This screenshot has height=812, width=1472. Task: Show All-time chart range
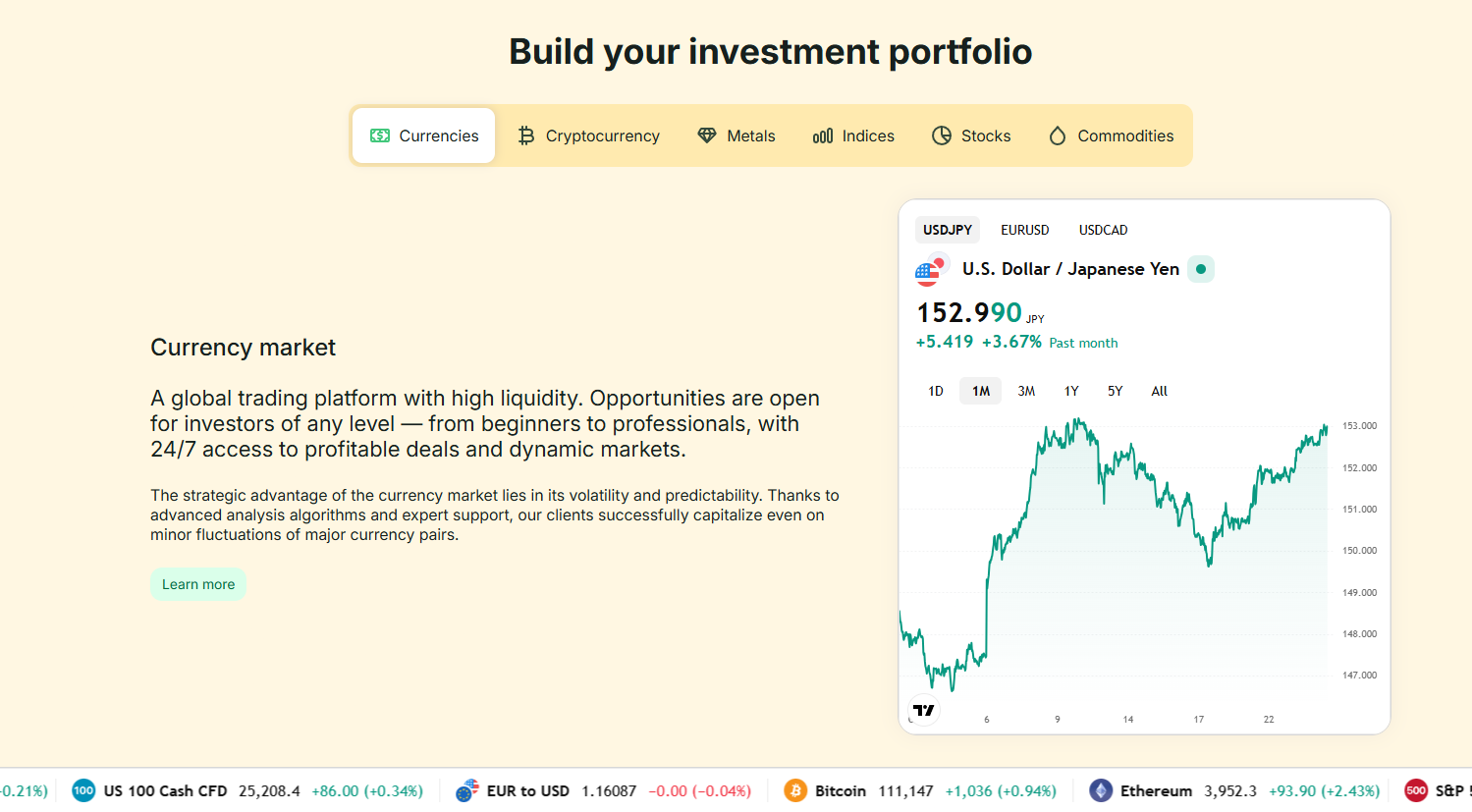1159,391
